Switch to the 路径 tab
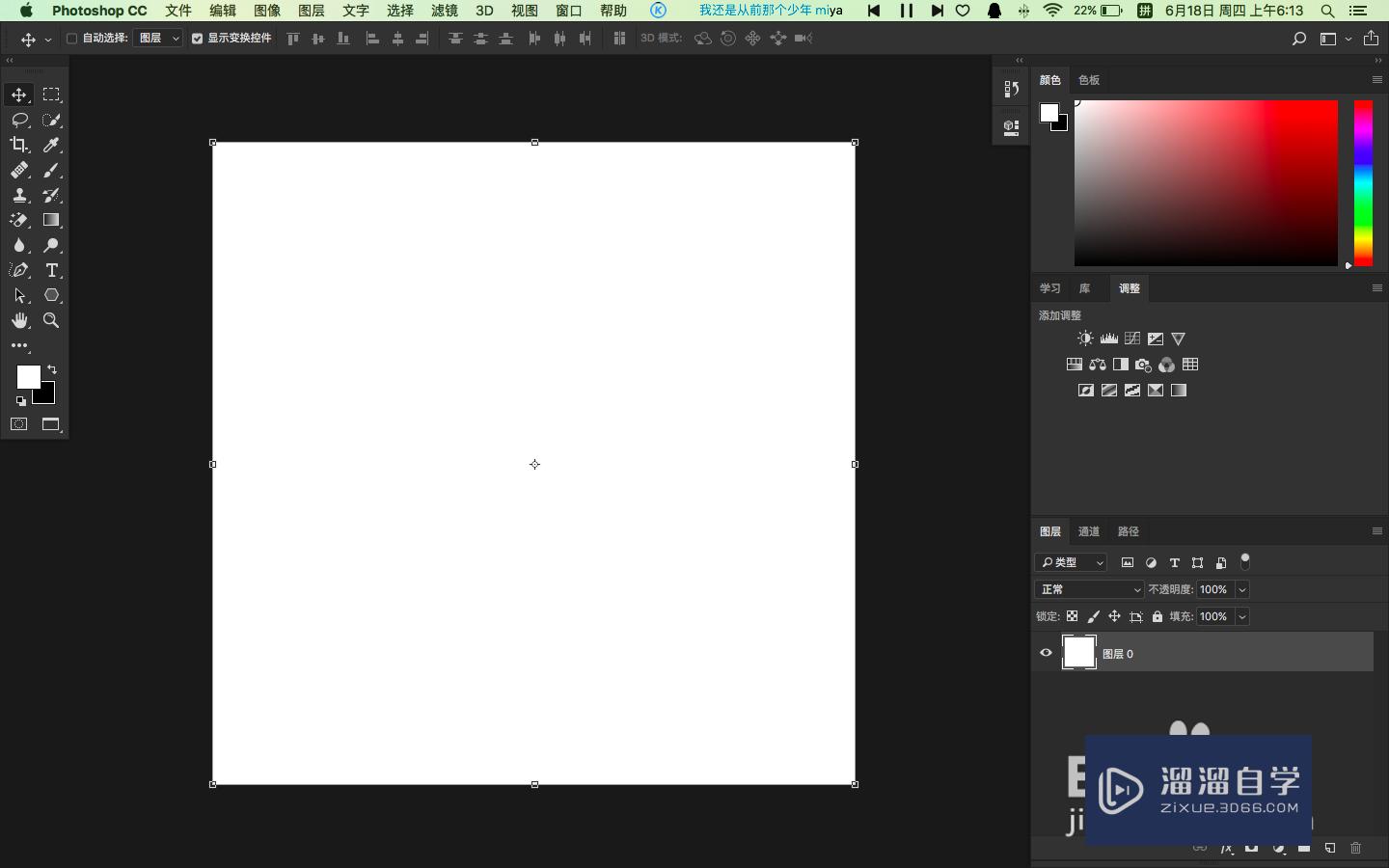Screen dimensions: 1389x868 [1129, 531]
